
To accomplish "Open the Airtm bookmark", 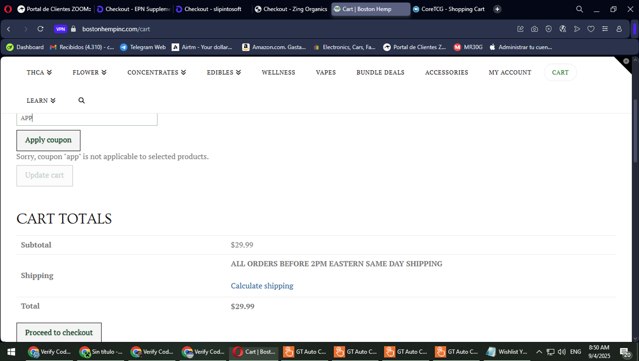I will (202, 47).
